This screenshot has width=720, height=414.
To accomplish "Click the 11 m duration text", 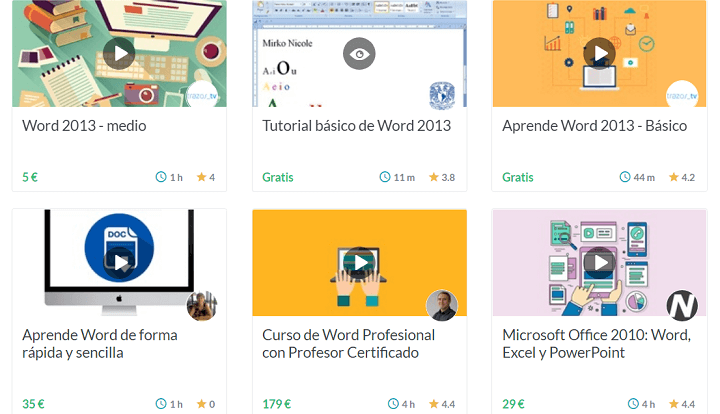I will click(404, 178).
